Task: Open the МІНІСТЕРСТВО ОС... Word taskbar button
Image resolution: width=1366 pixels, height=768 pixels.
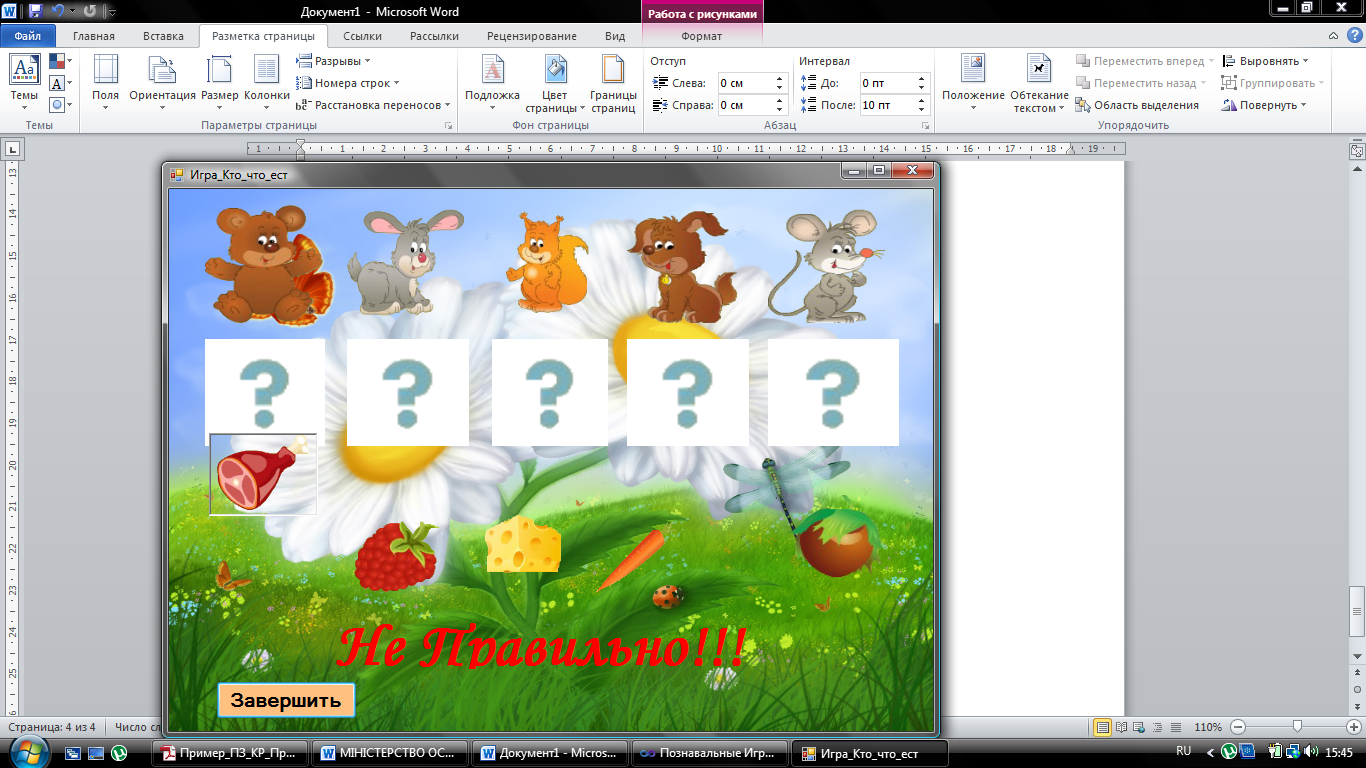Action: [x=390, y=752]
